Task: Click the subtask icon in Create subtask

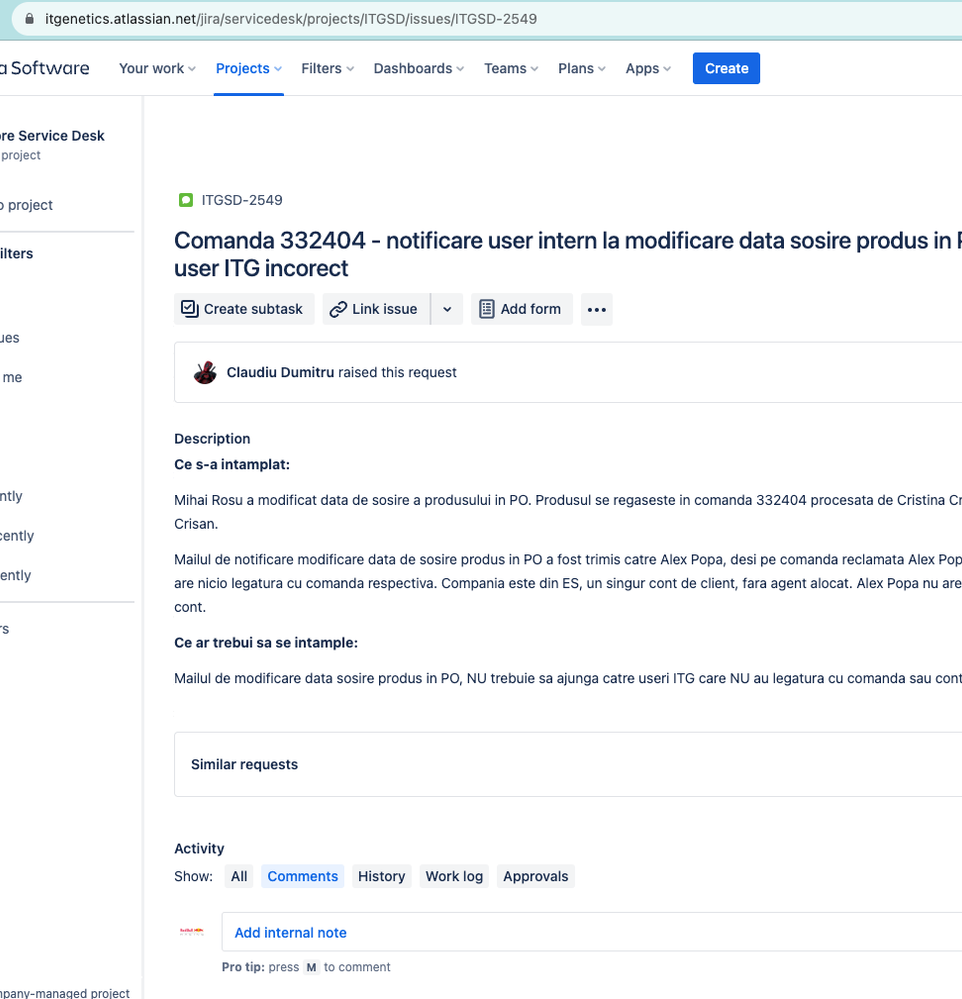Action: (190, 309)
